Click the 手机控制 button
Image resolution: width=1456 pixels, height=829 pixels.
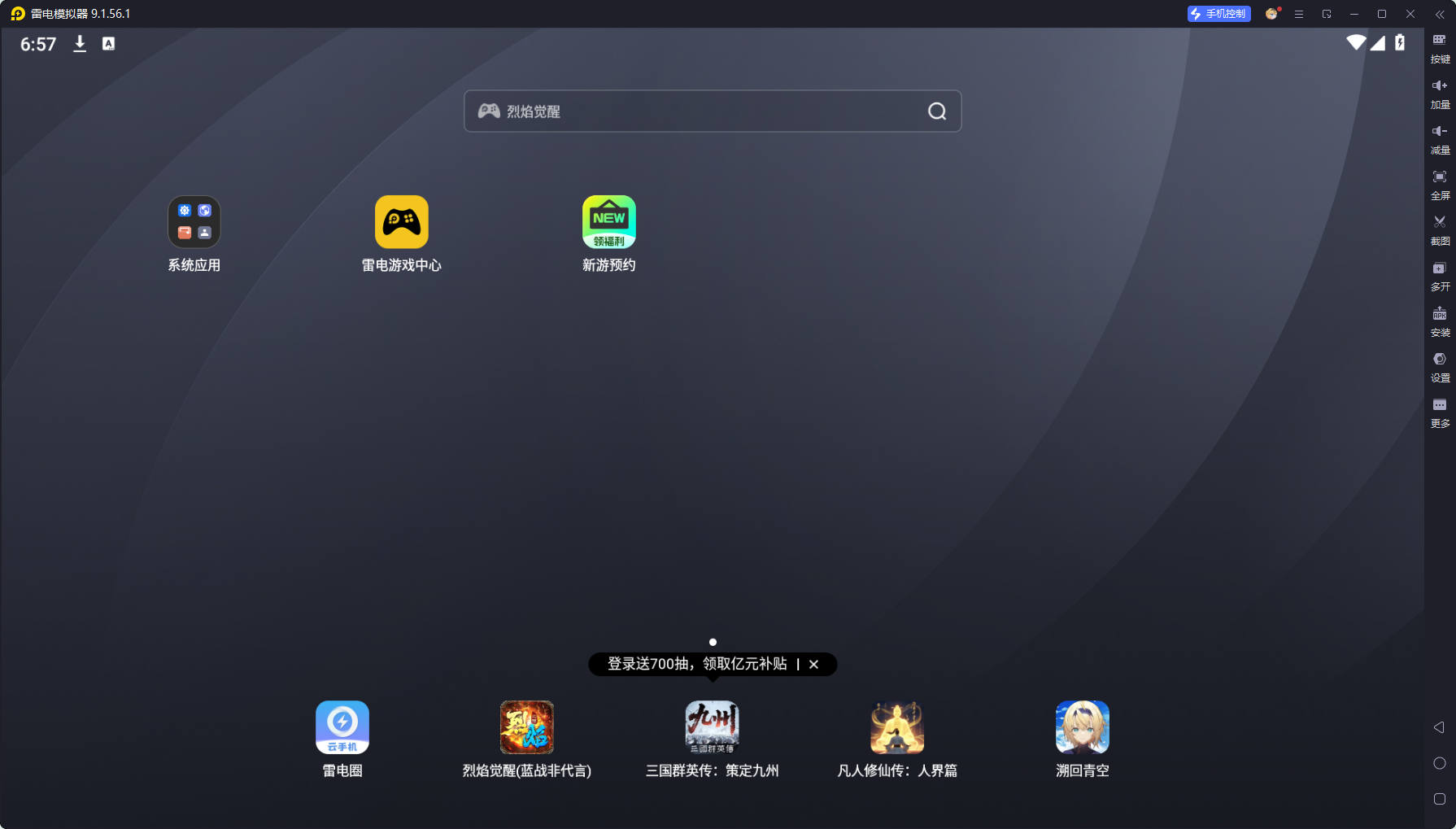coord(1218,14)
